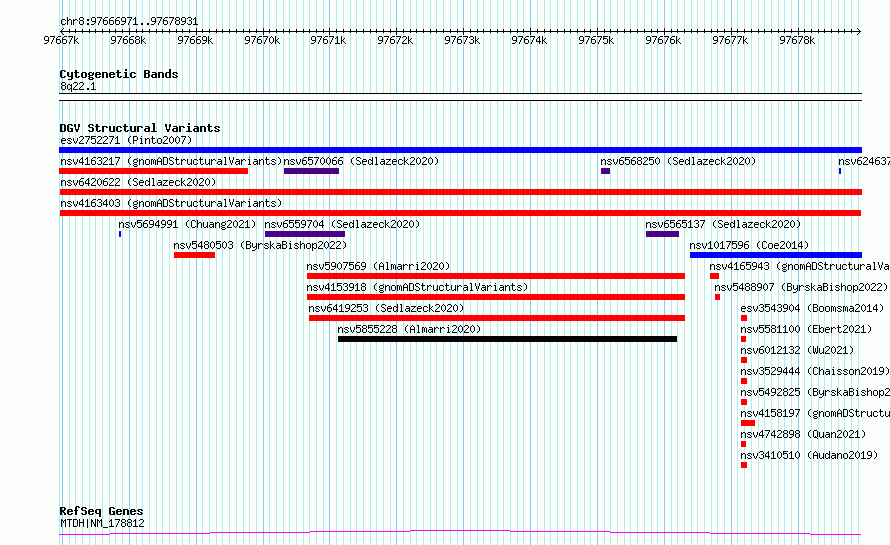Open the nsv5855228 (Almarri2020) label

(409, 329)
